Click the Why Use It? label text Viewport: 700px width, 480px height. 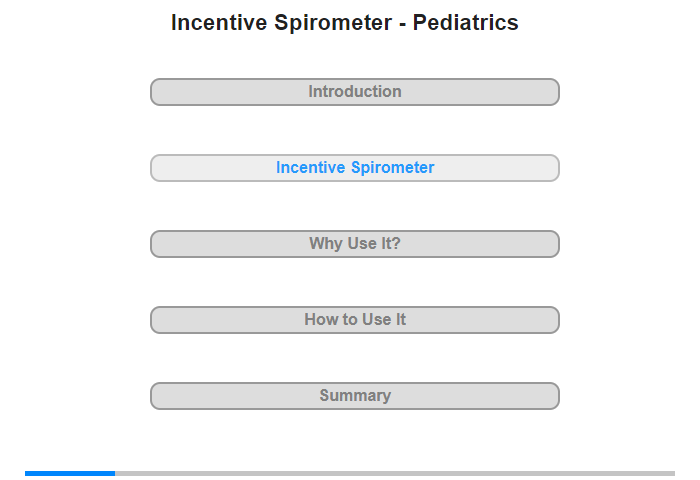pos(355,243)
